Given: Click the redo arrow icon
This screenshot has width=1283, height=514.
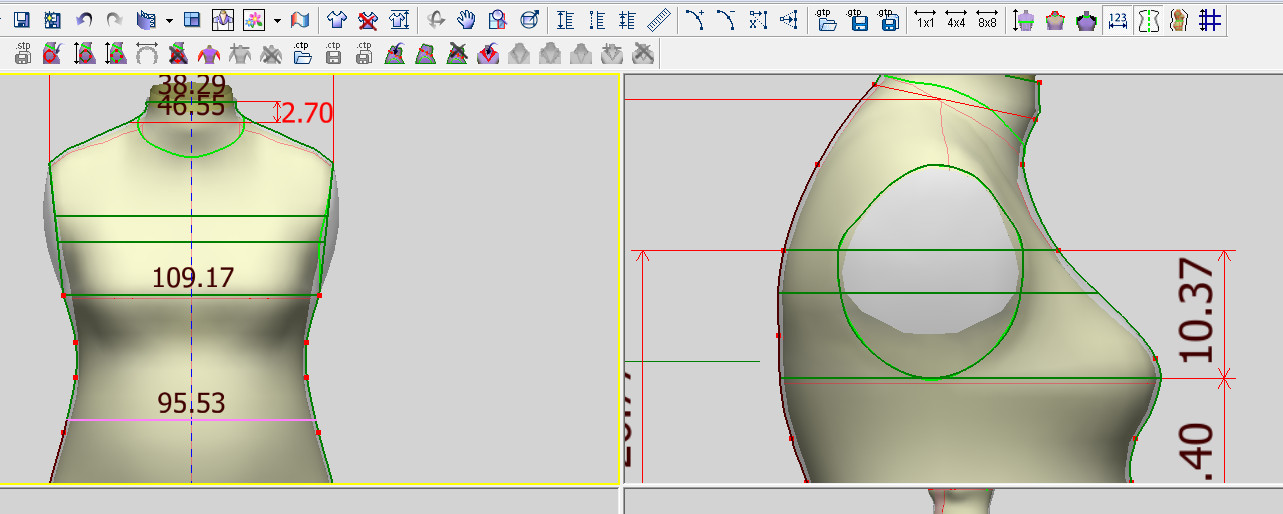Looking at the screenshot, I should 115,19.
